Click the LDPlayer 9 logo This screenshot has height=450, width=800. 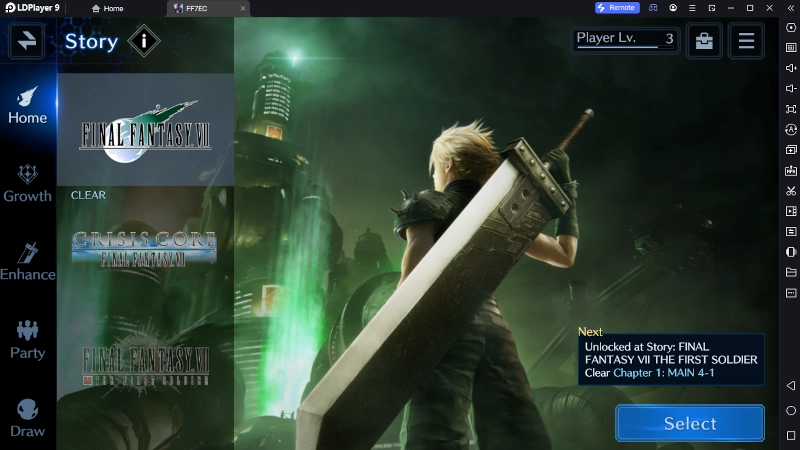click(32, 8)
